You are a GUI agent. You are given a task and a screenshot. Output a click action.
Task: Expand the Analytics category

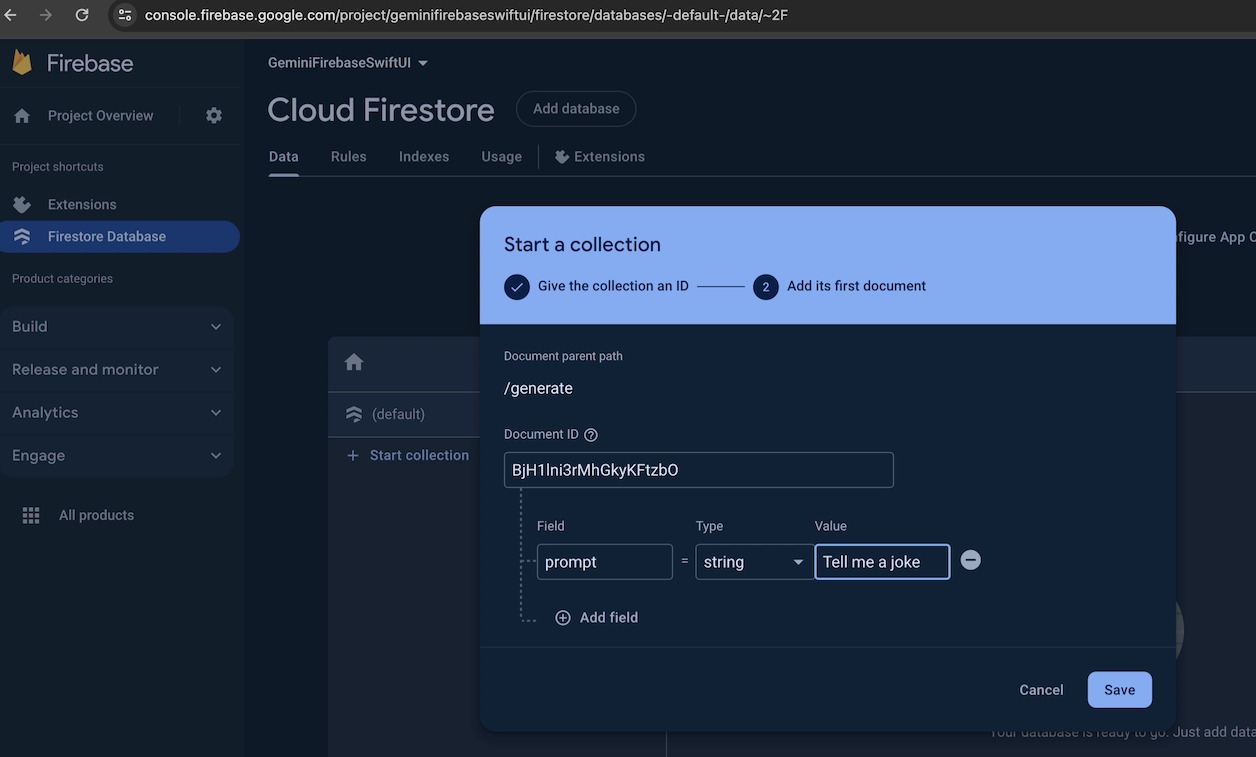(x=117, y=412)
